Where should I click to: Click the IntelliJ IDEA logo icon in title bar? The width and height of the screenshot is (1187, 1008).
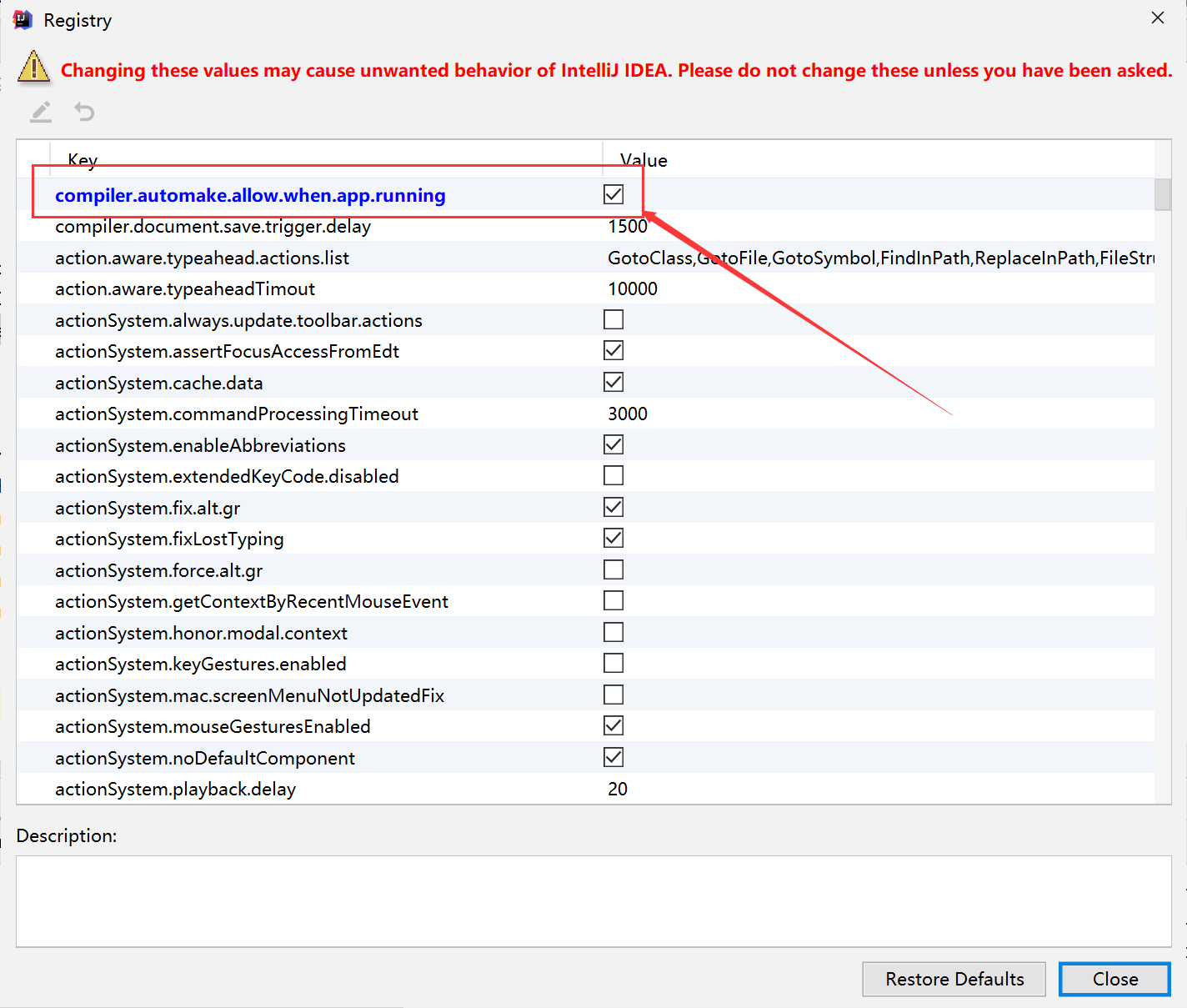point(23,20)
